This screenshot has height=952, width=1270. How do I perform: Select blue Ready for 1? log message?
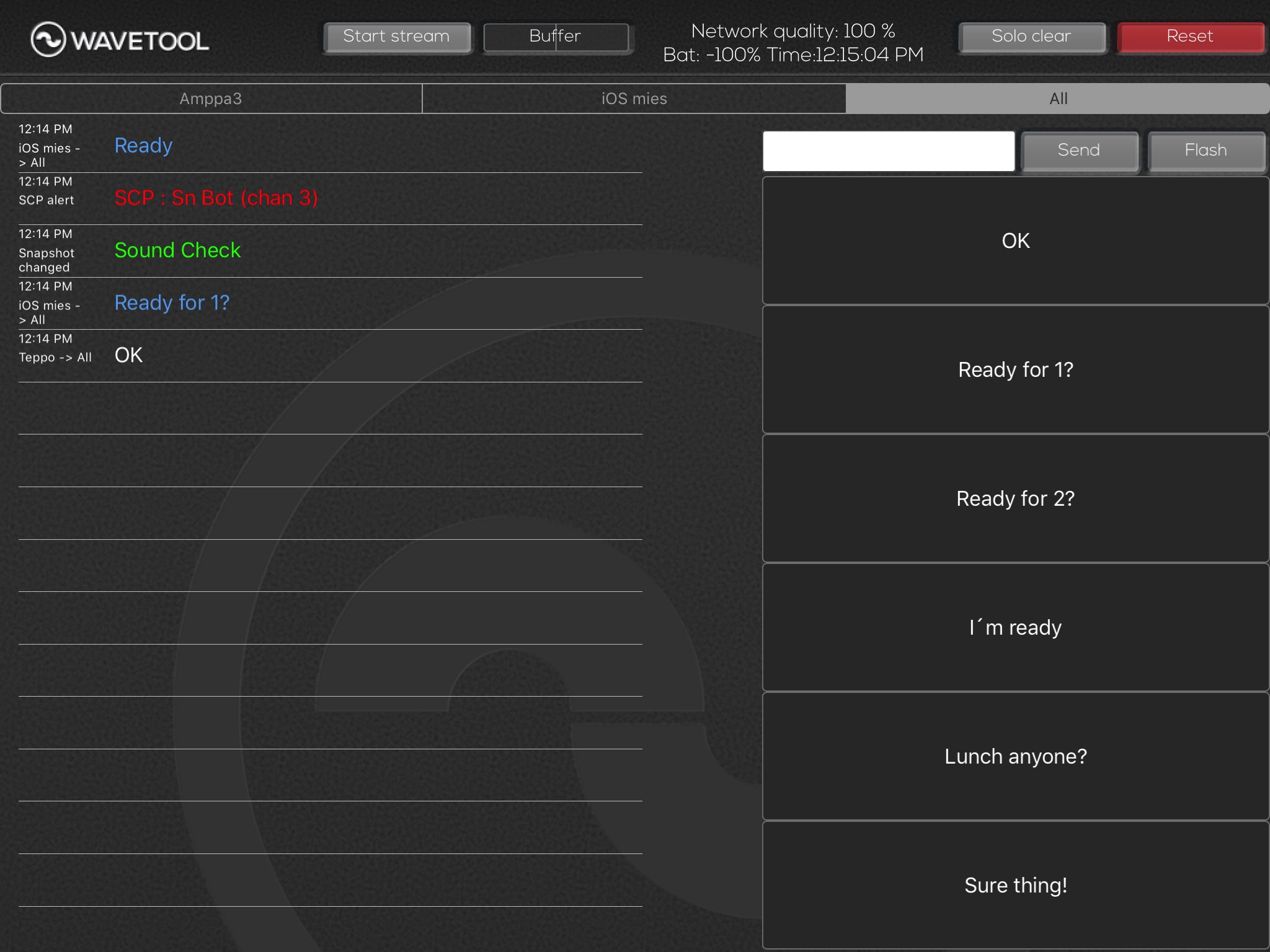172,302
